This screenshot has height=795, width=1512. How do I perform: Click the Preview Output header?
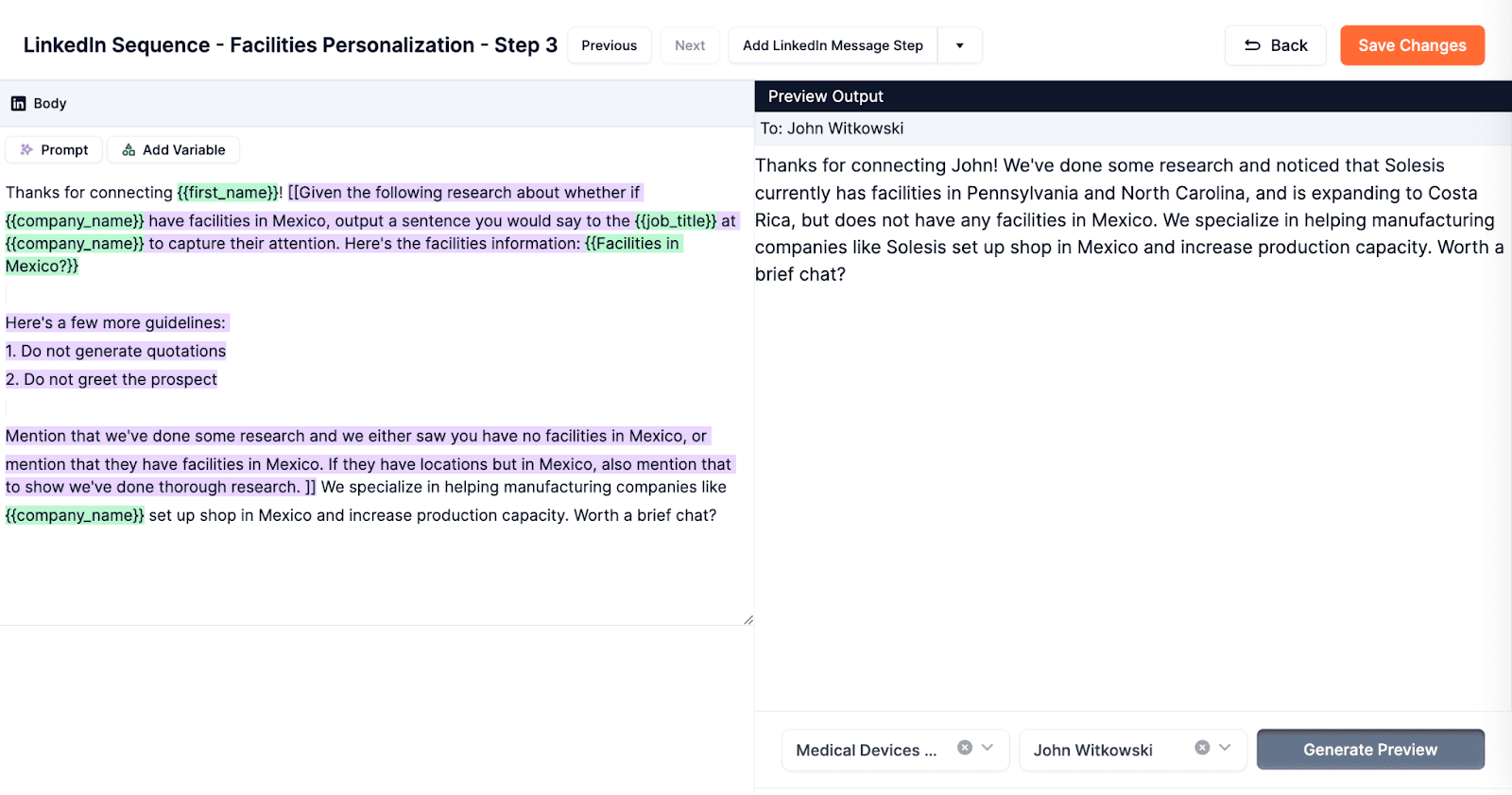1133,96
